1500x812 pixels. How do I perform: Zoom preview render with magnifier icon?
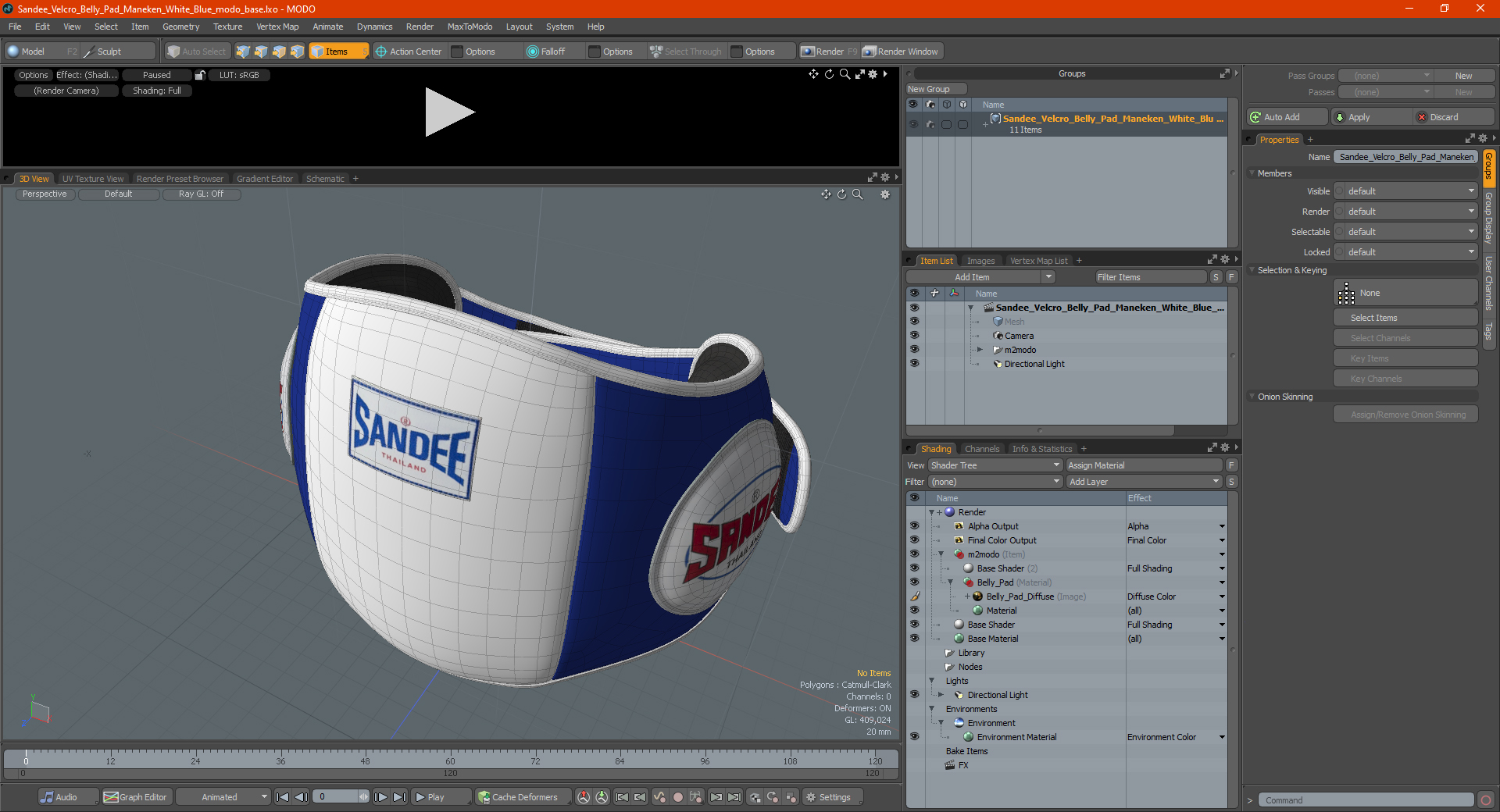click(x=845, y=74)
